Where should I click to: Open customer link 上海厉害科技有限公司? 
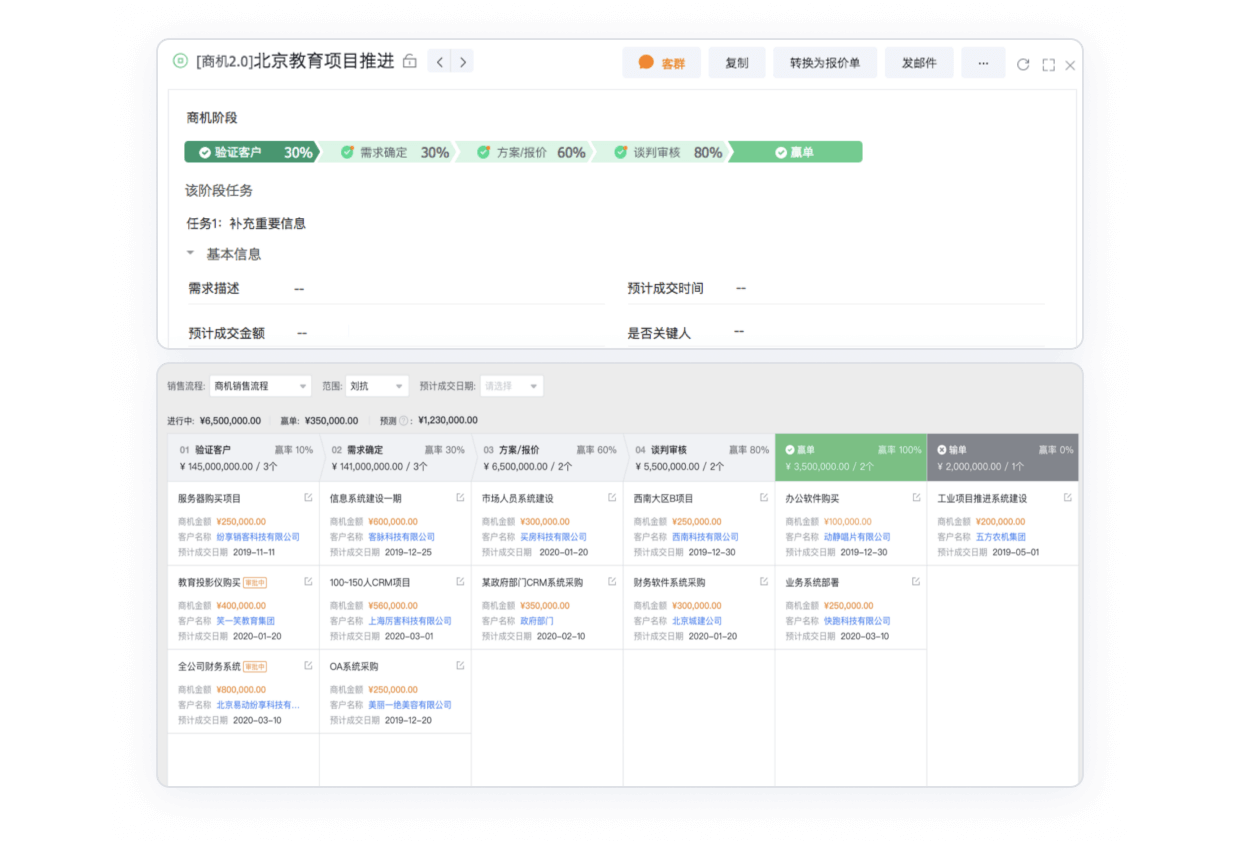click(410, 621)
